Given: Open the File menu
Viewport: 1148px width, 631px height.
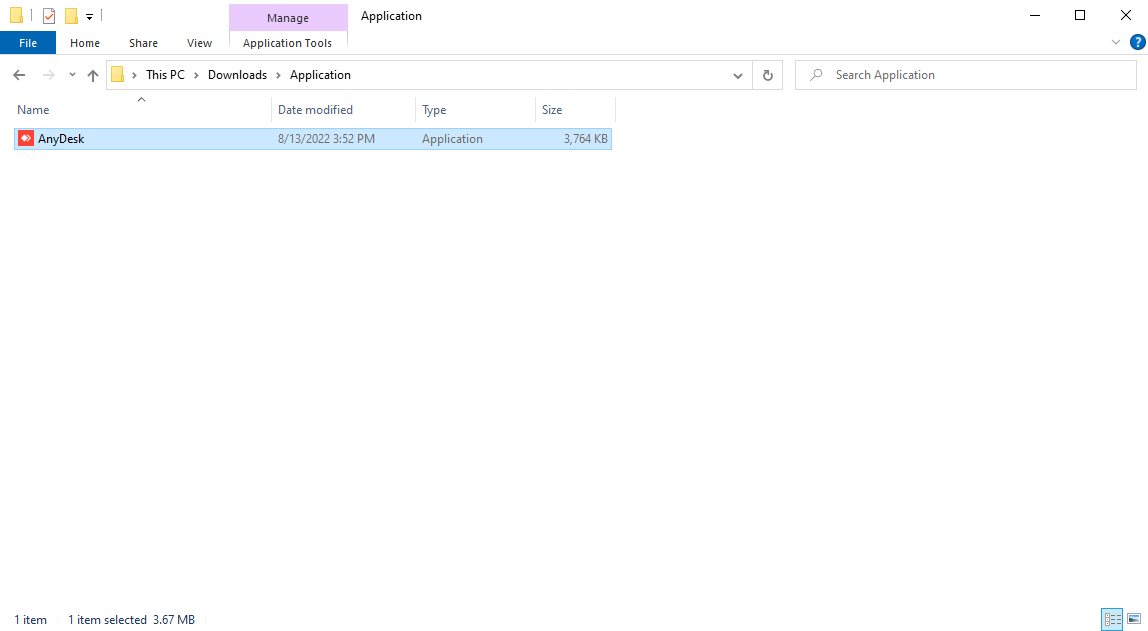Looking at the screenshot, I should 28,43.
